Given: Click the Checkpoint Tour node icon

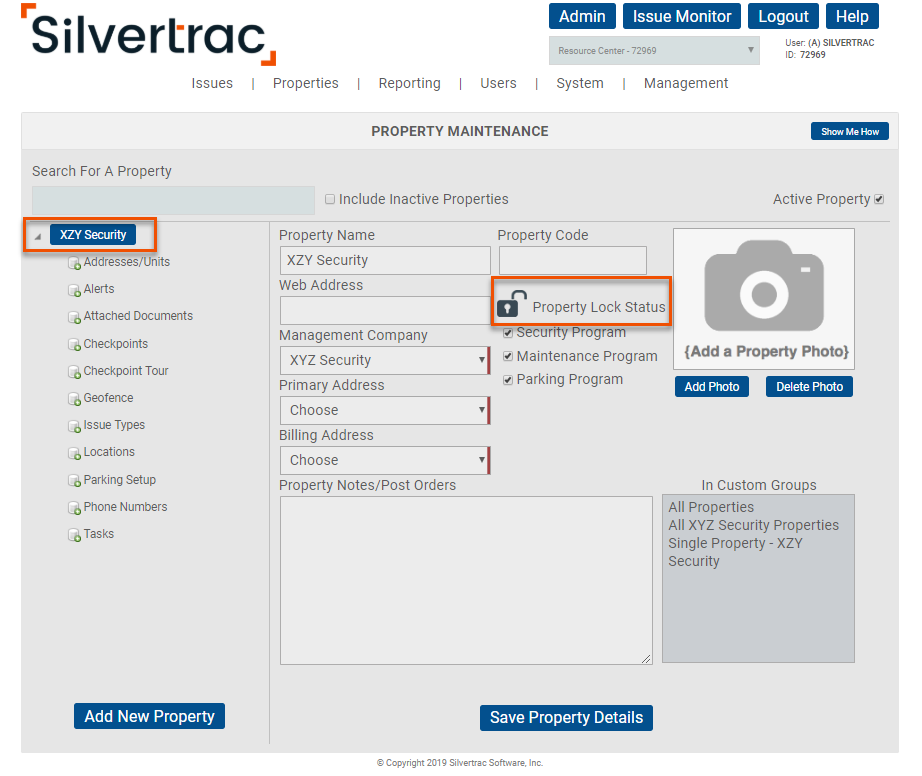Looking at the screenshot, I should coord(74,372).
